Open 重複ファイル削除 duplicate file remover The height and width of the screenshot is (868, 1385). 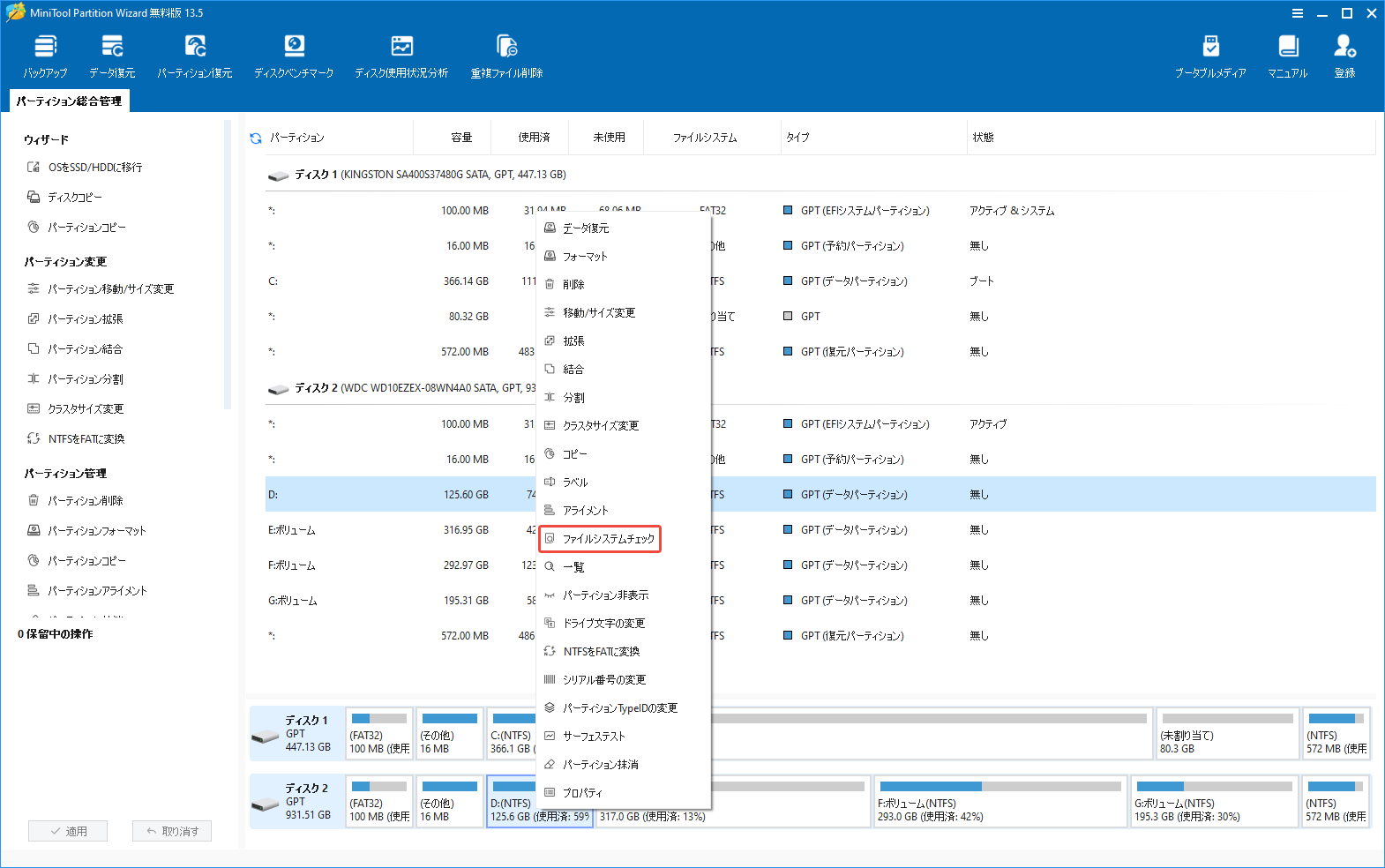click(506, 56)
